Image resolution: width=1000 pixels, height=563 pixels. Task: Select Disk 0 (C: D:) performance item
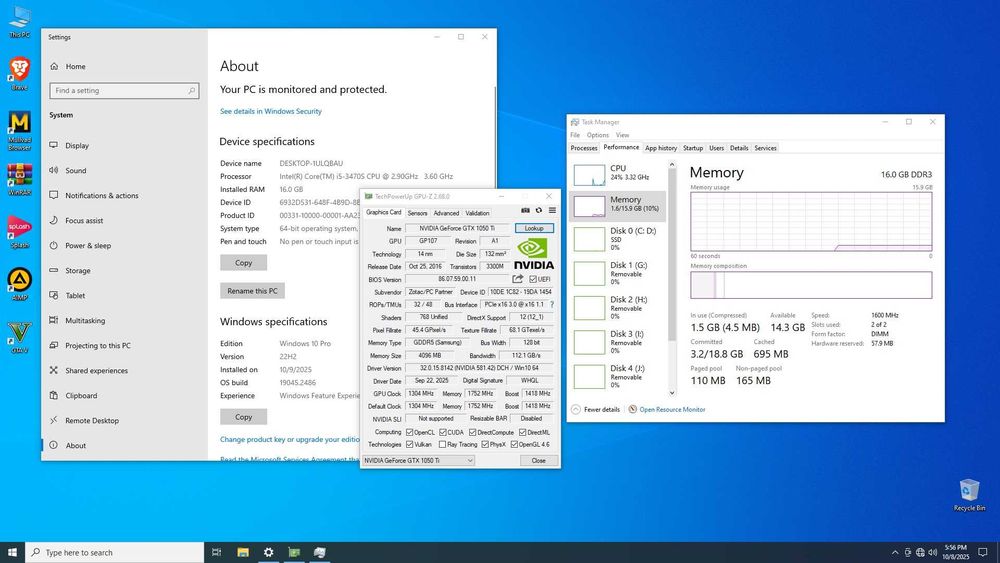[617, 239]
